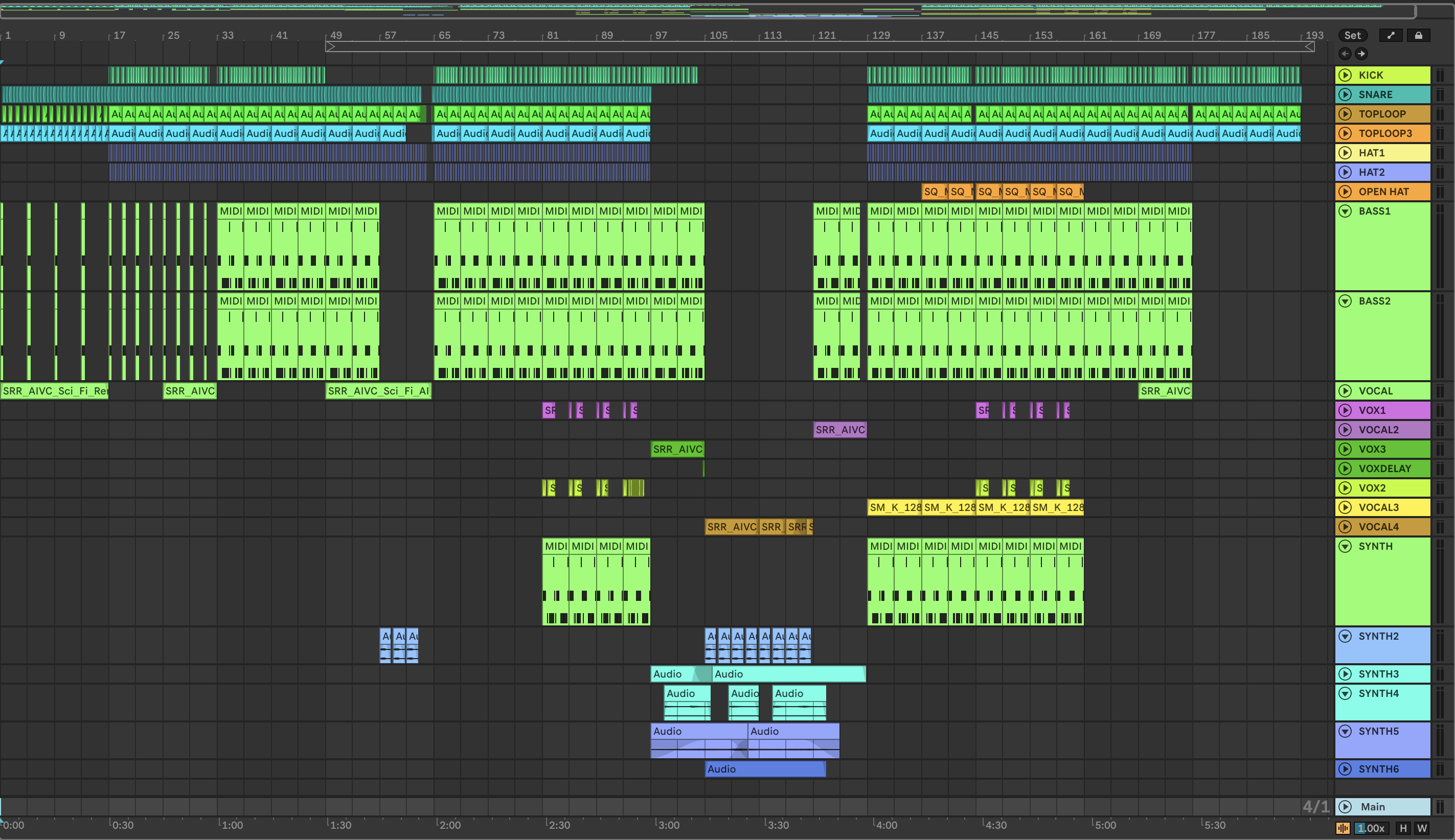The image size is (1455, 840).
Task: Select the first SRR_AIVC clip on VOCAL4
Action: click(x=732, y=527)
